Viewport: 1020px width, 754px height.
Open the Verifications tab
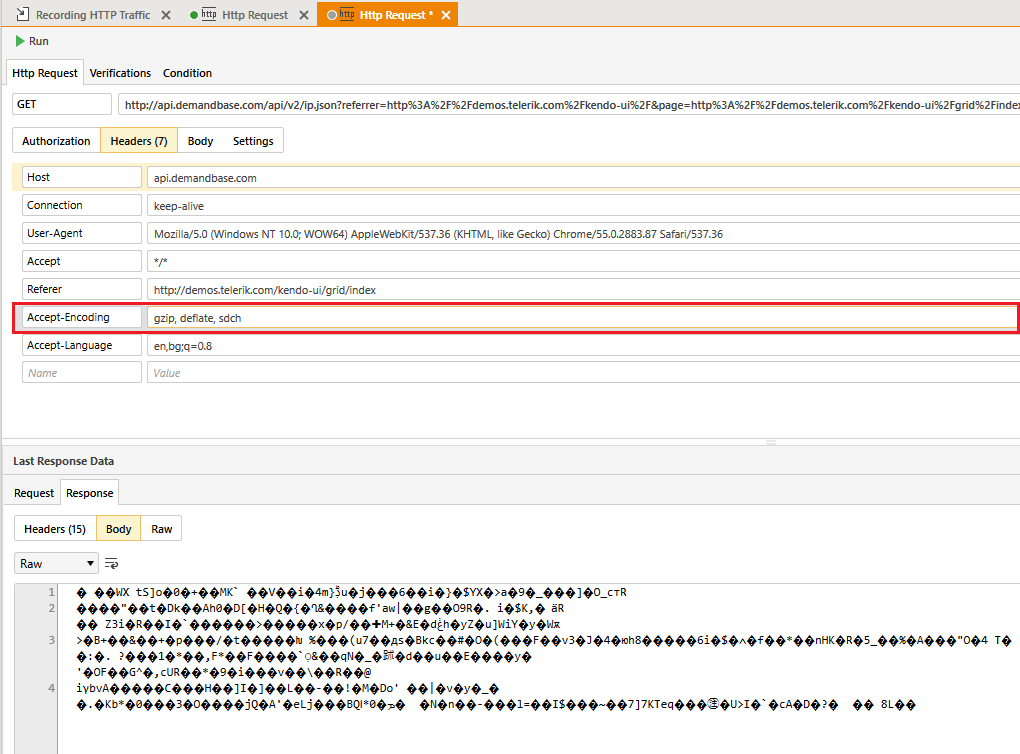(x=120, y=73)
